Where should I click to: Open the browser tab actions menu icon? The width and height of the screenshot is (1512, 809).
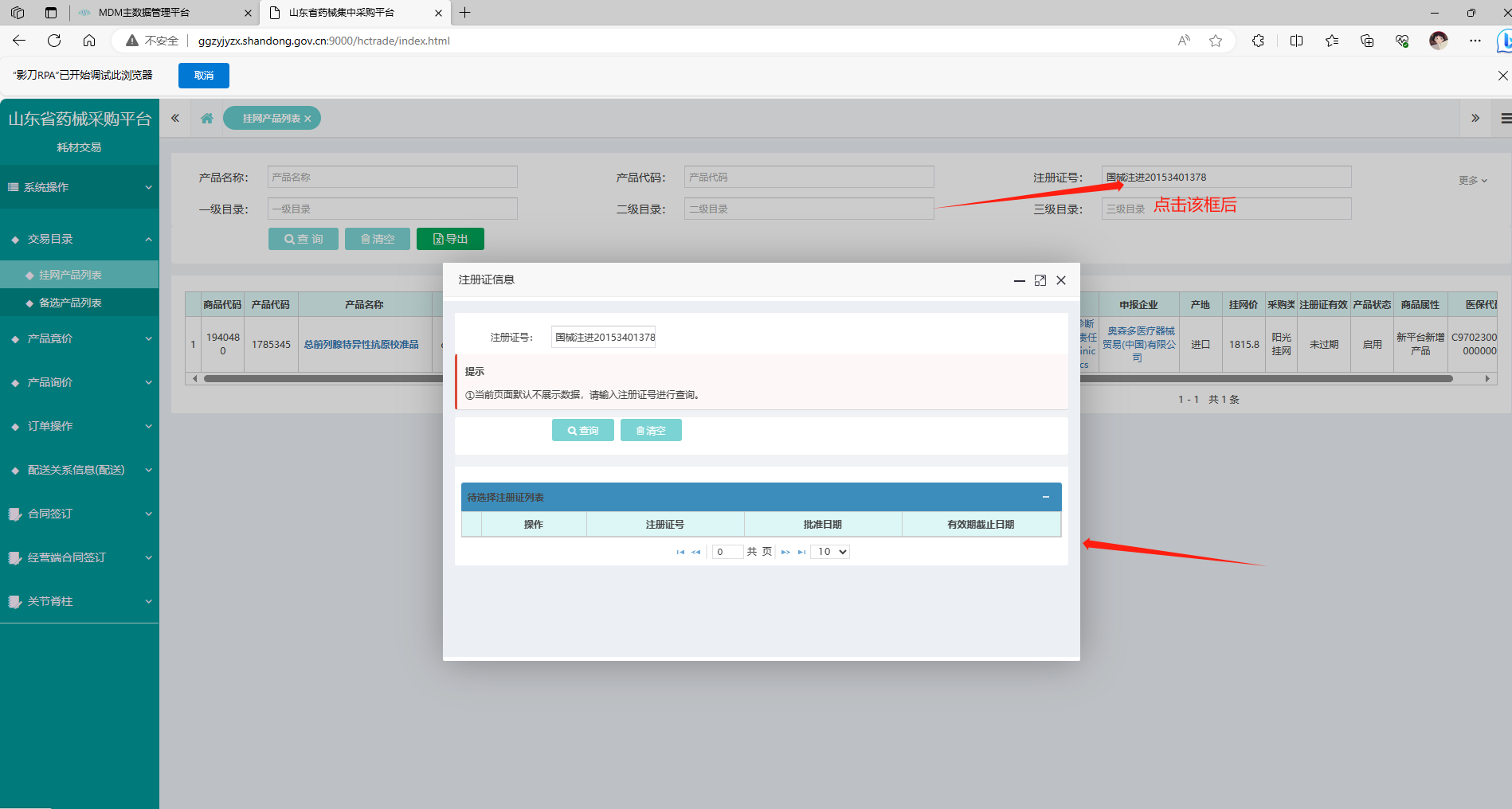51,13
